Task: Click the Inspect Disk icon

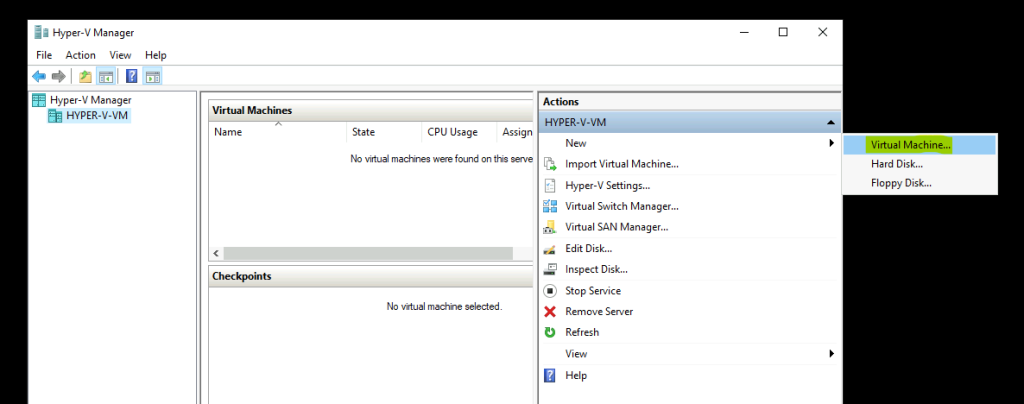Action: point(550,269)
